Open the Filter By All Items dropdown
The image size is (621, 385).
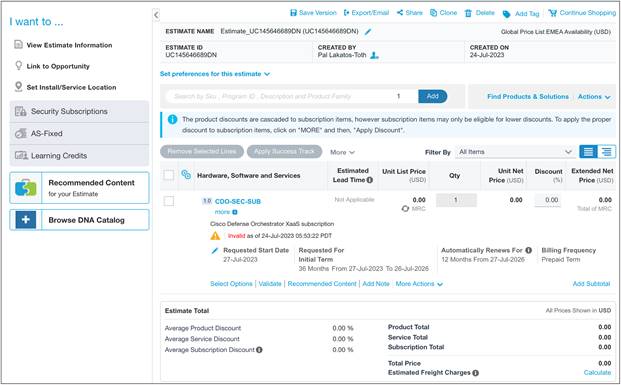coord(515,152)
